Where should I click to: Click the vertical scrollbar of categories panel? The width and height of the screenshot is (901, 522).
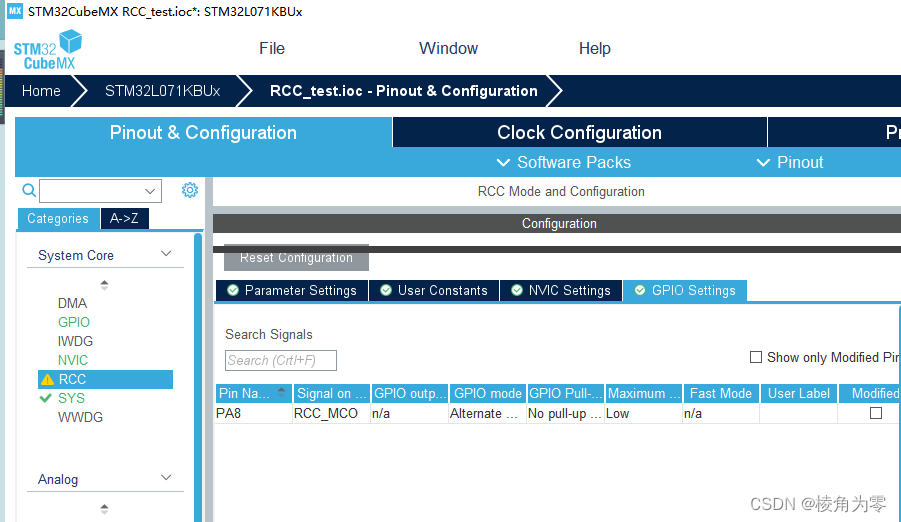(x=198, y=377)
